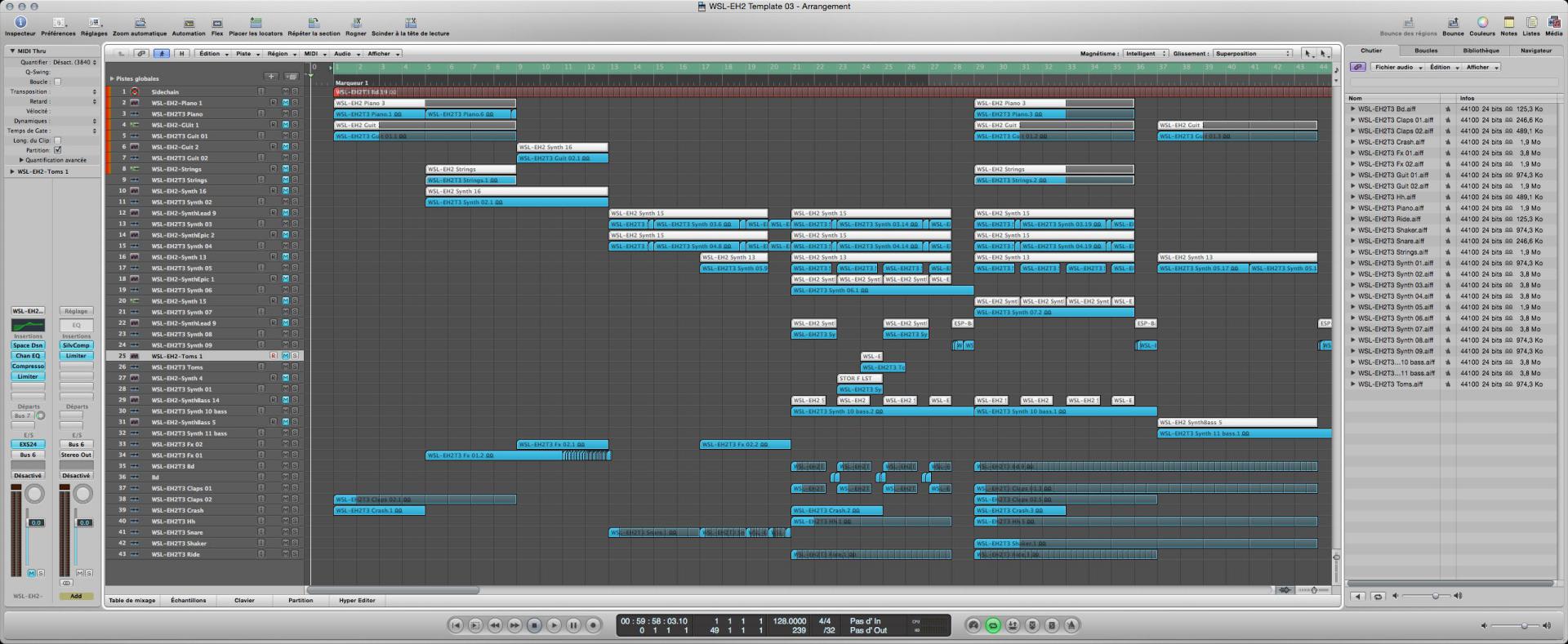Uncheck the Partition checkbox
Image resolution: width=1568 pixels, height=644 pixels.
[57, 150]
